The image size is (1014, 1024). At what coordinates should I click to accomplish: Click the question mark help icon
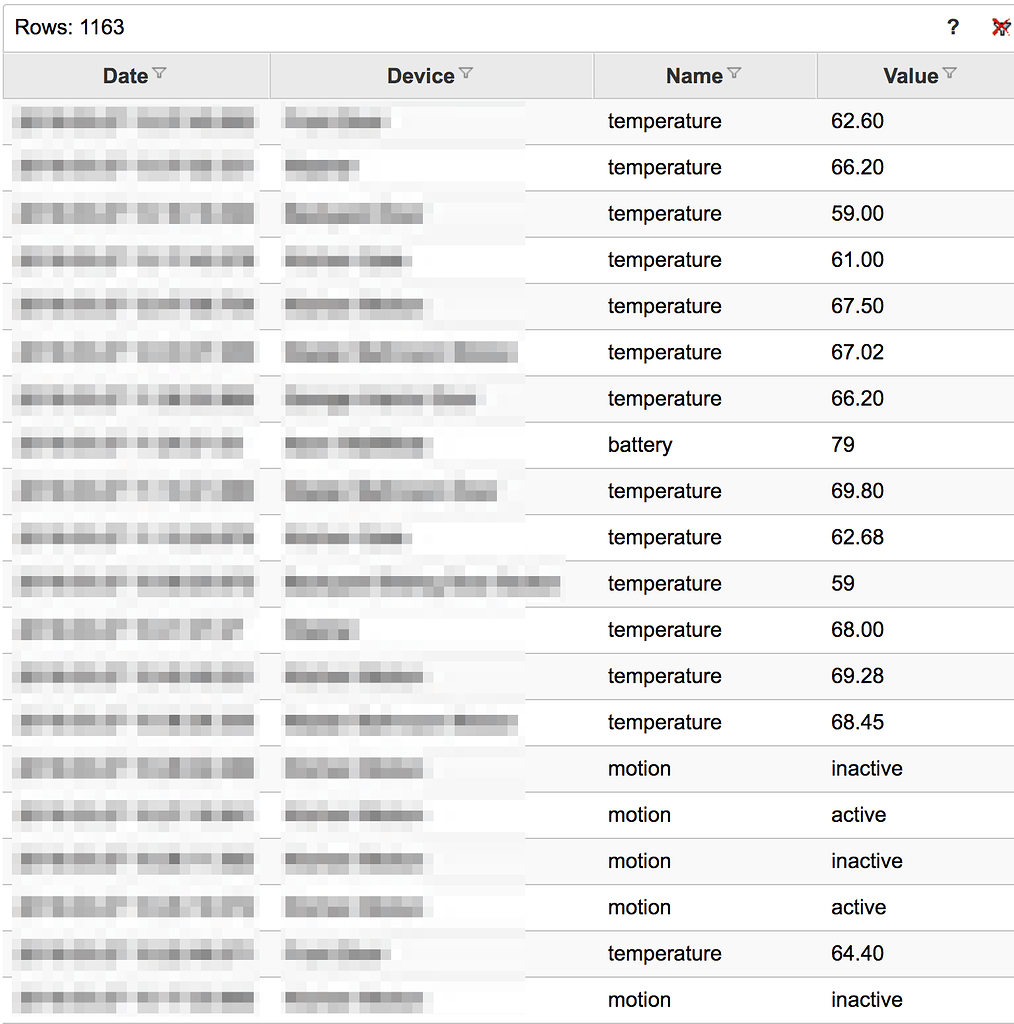click(953, 27)
